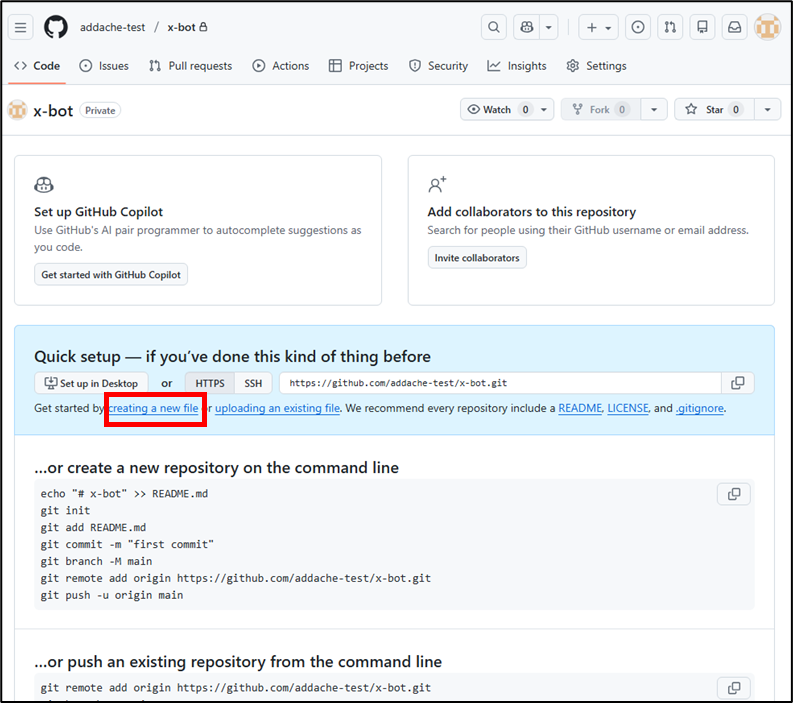793x703 pixels.
Task: Copy the repository URL to clipboard
Action: click(x=738, y=383)
